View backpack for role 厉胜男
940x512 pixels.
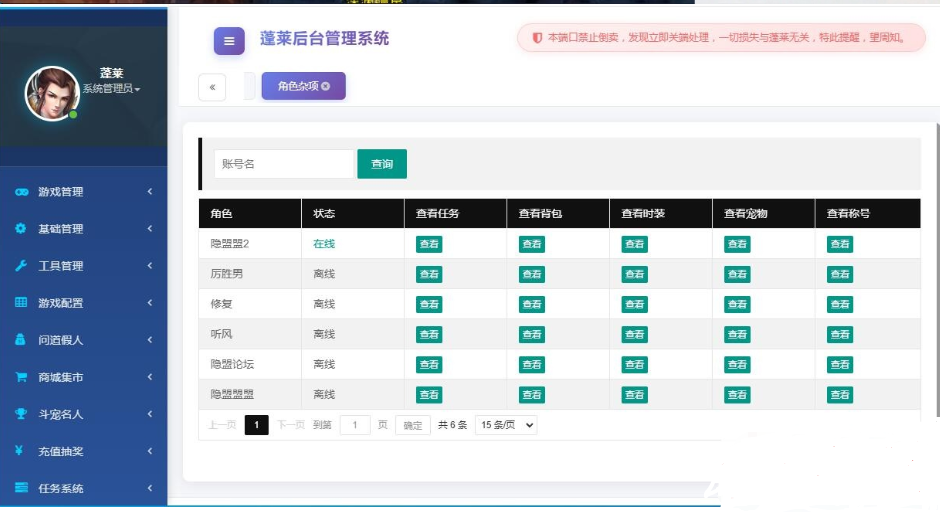pyautogui.click(x=532, y=274)
